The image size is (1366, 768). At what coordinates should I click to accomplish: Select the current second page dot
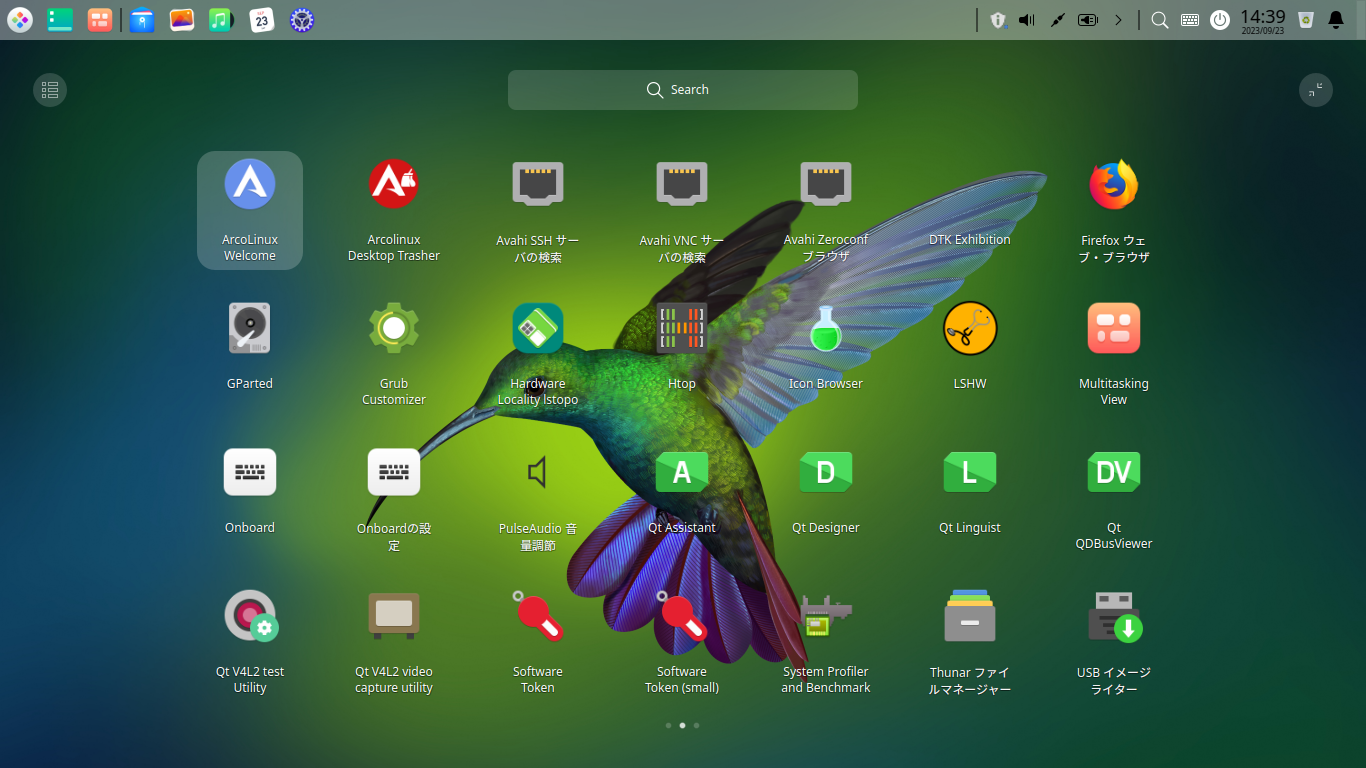point(682,725)
